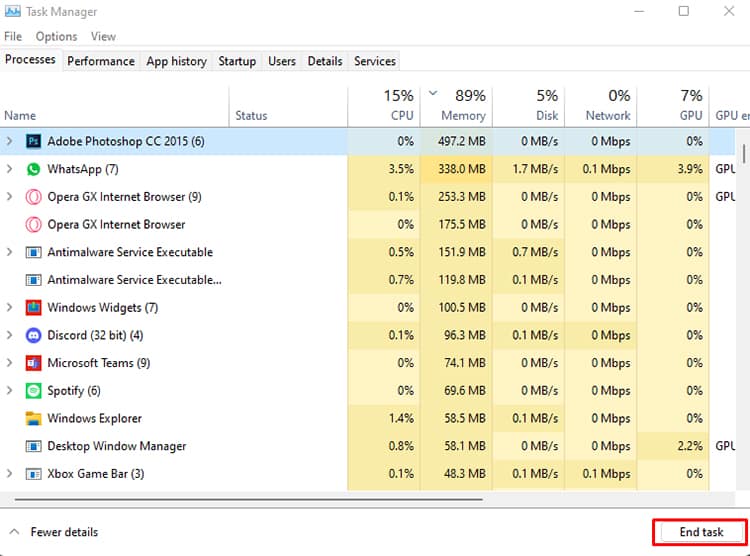Expand the Xbox Game Bar (3) group
The width and height of the screenshot is (750, 556).
point(9,474)
